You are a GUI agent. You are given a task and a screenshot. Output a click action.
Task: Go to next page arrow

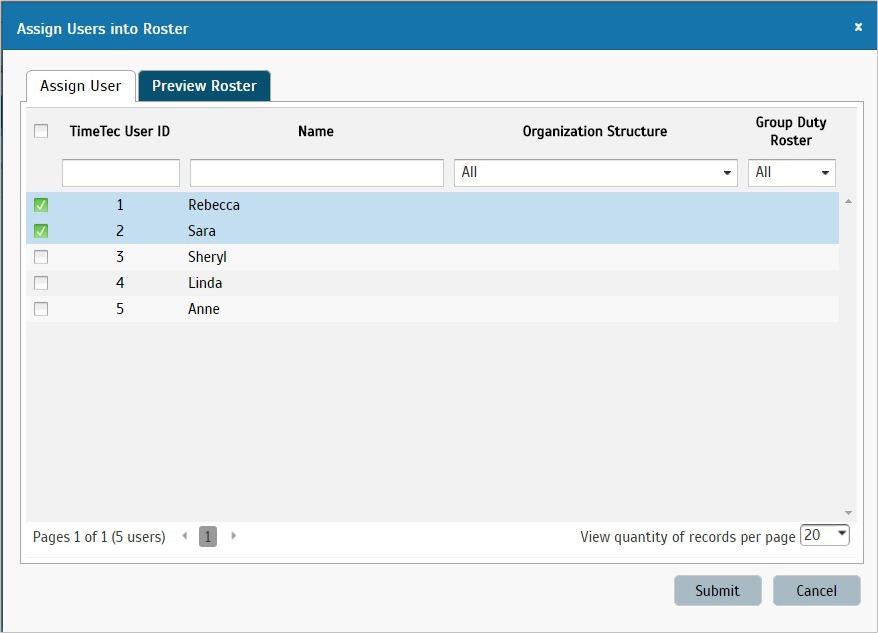tap(233, 536)
